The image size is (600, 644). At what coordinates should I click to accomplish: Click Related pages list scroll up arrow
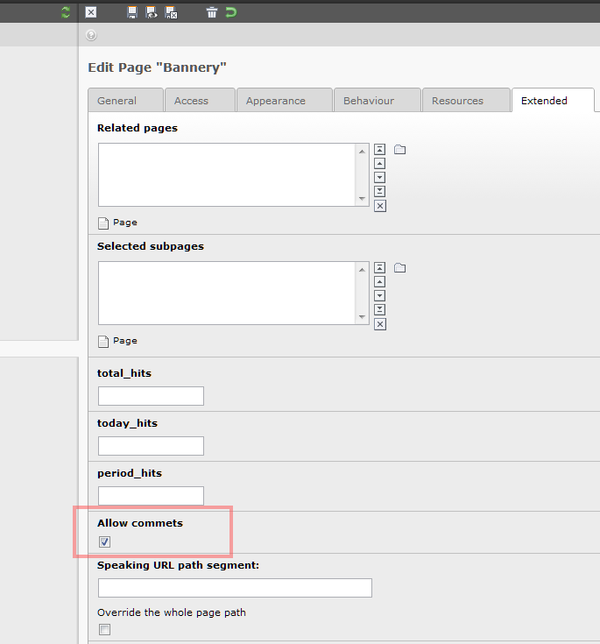[362, 152]
